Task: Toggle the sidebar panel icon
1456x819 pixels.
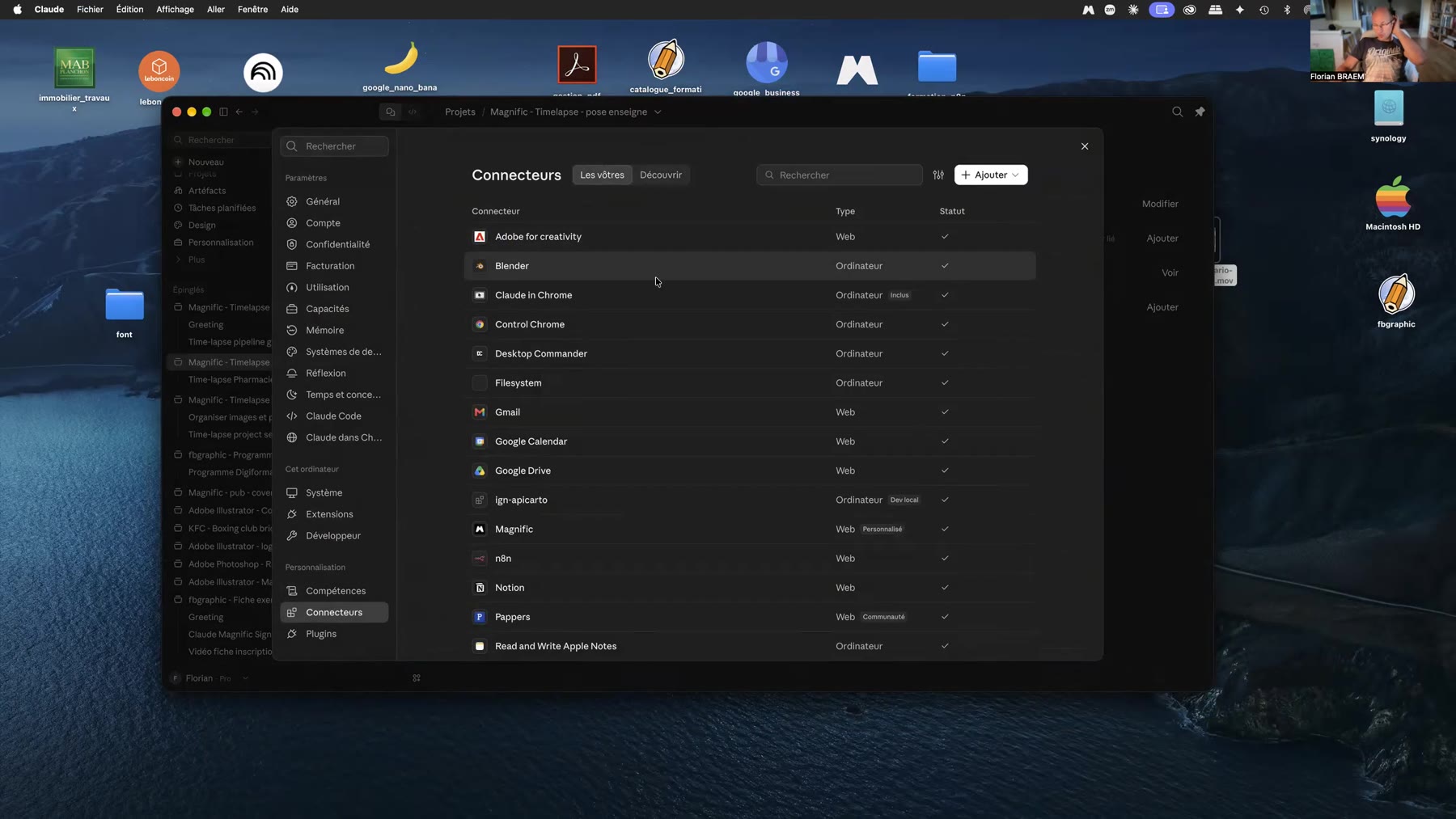Action: pyautogui.click(x=223, y=112)
